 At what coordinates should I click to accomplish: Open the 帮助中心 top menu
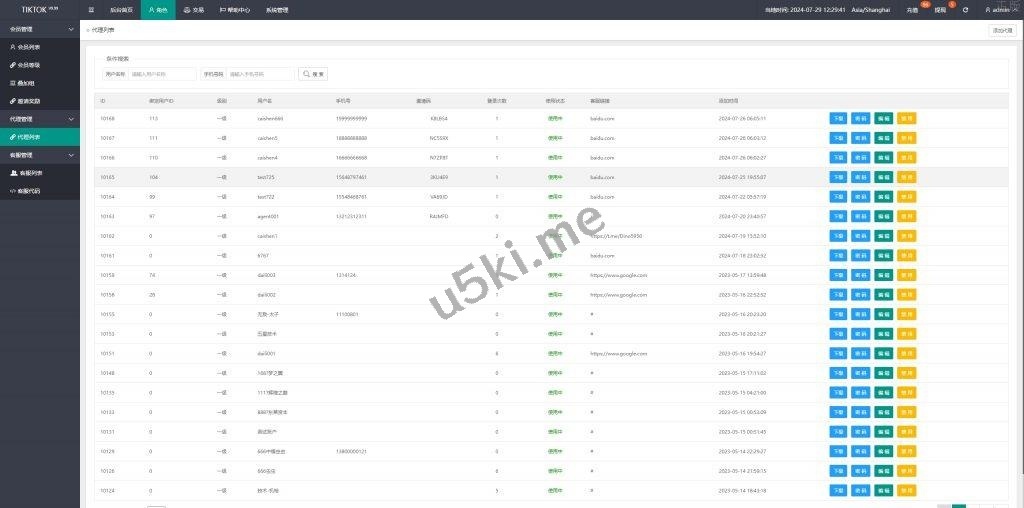point(234,10)
